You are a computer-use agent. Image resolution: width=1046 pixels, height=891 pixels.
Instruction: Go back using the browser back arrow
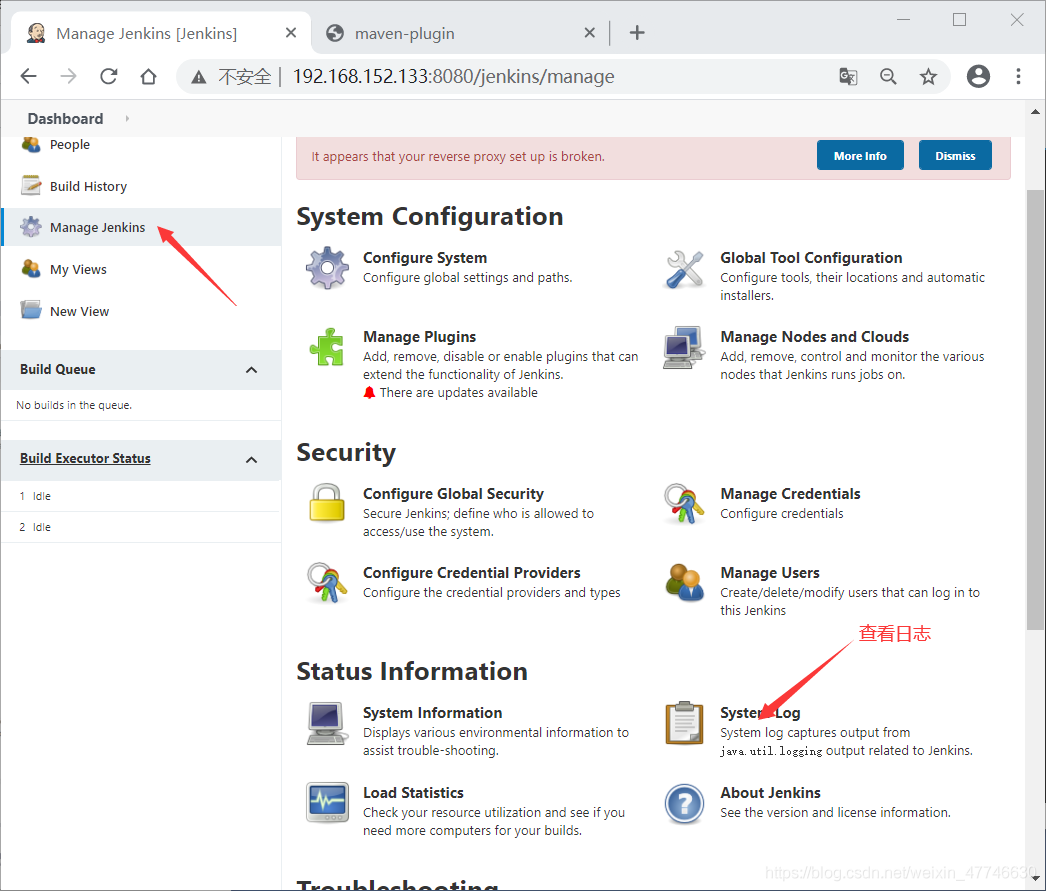pos(29,77)
